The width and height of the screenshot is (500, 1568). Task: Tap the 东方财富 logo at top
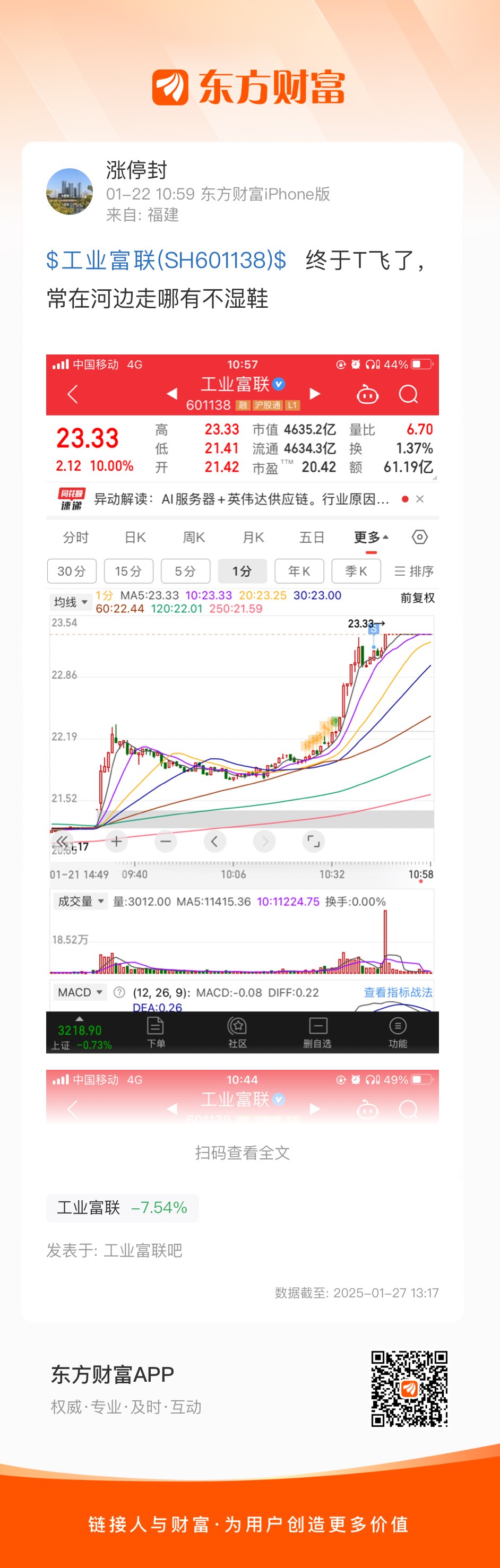249,87
